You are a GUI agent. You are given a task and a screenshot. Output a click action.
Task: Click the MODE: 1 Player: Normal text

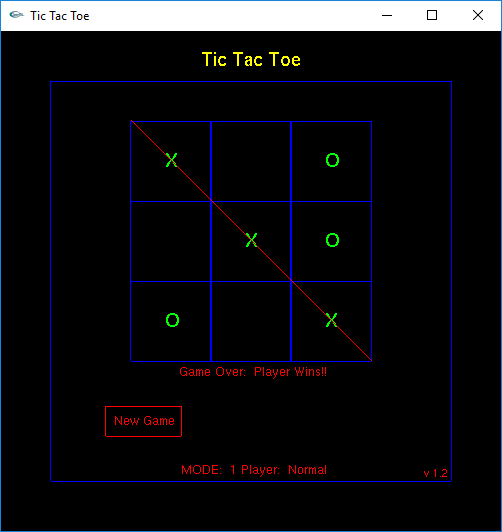254,470
